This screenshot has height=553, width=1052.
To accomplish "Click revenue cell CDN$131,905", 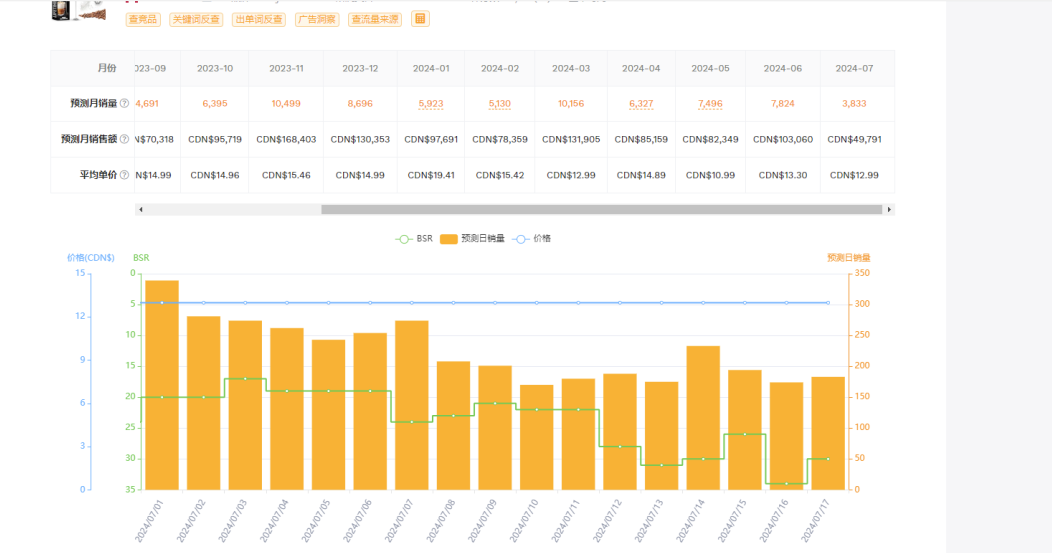I will coord(571,140).
